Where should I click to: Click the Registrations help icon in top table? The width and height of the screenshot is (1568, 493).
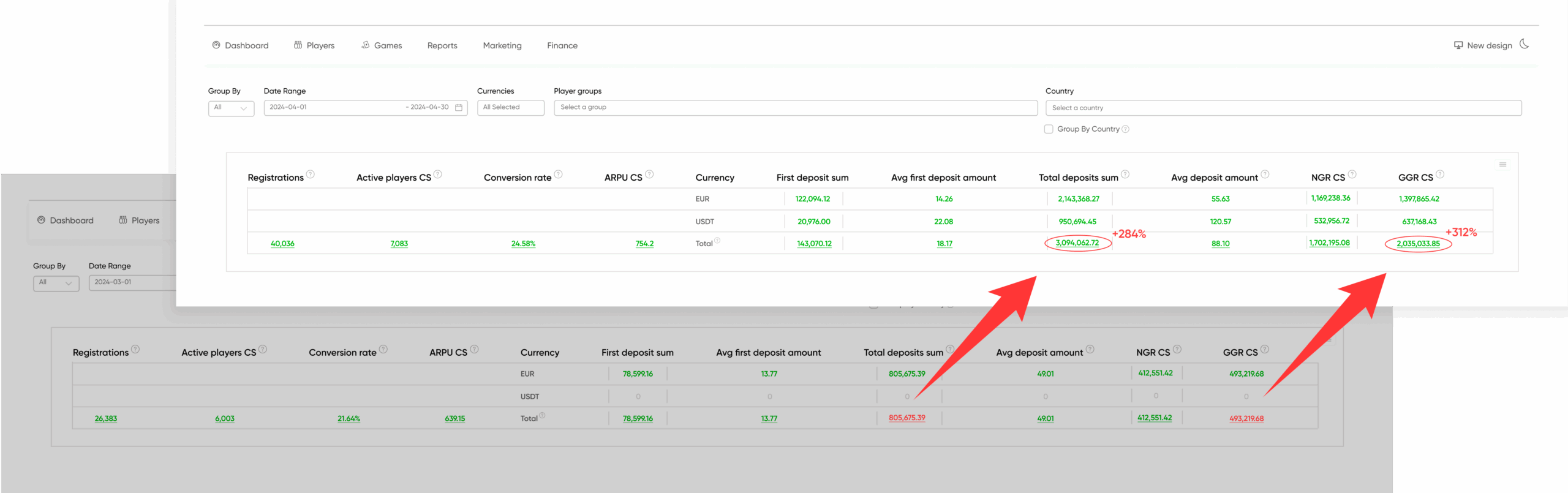pos(311,175)
